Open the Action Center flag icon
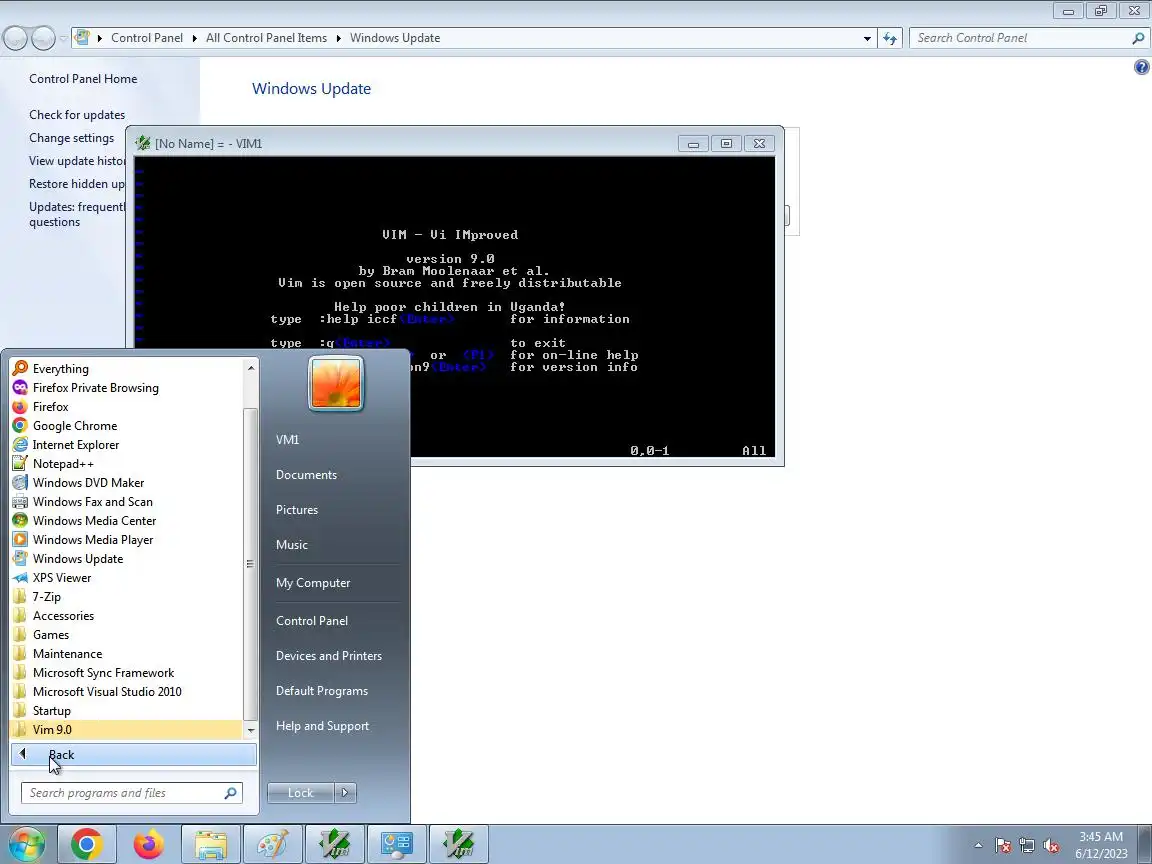Image resolution: width=1152 pixels, height=864 pixels. click(1003, 846)
